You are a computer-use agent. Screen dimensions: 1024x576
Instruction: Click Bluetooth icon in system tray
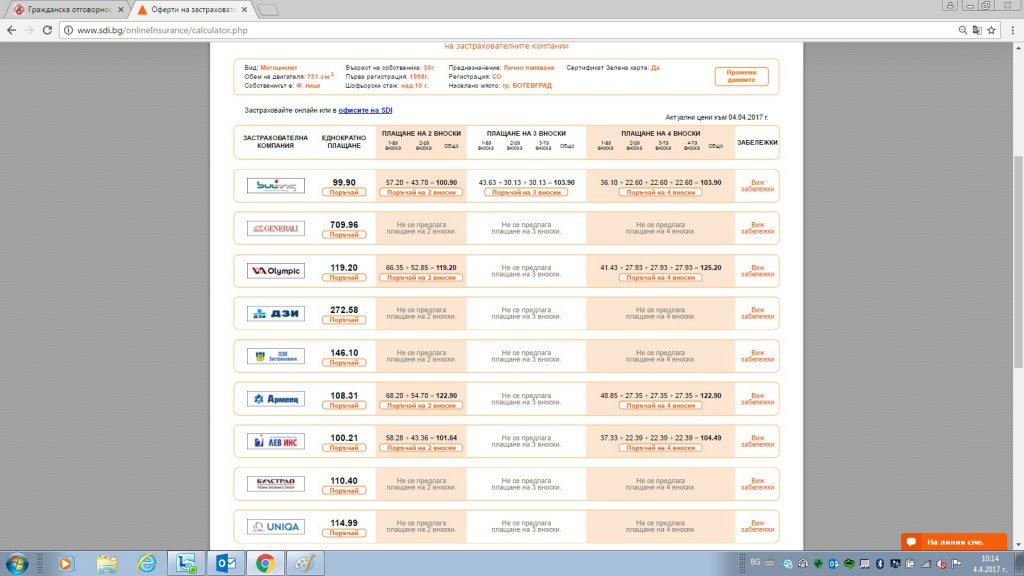point(880,564)
